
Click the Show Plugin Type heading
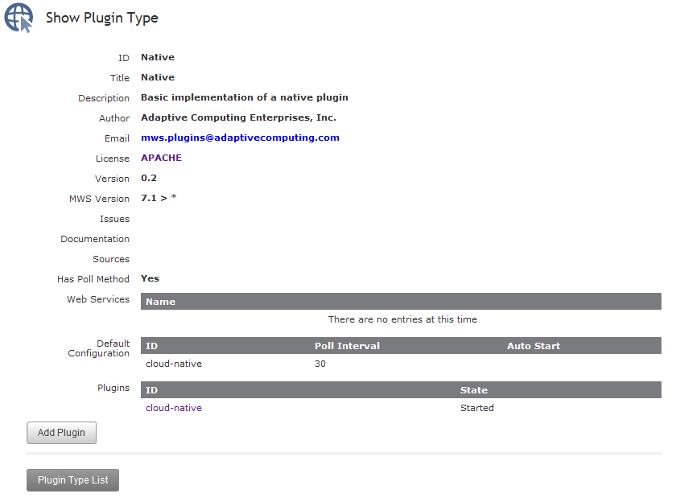click(x=102, y=18)
